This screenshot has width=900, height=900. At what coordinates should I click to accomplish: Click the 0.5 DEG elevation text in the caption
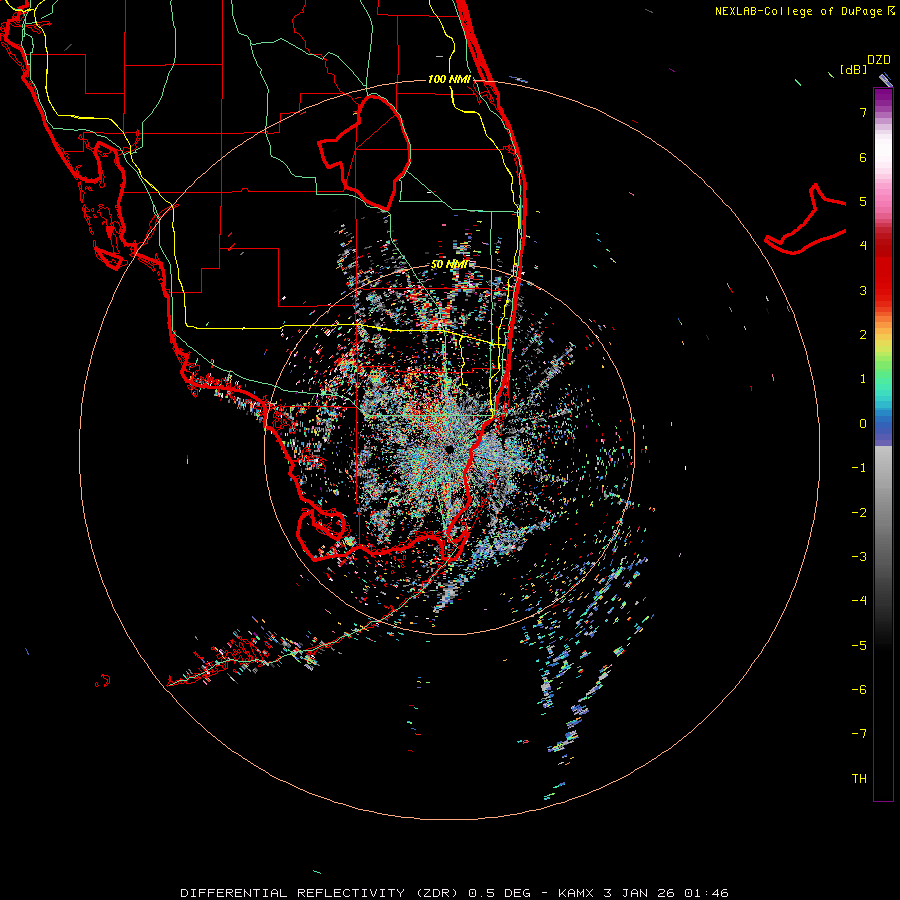point(500,893)
